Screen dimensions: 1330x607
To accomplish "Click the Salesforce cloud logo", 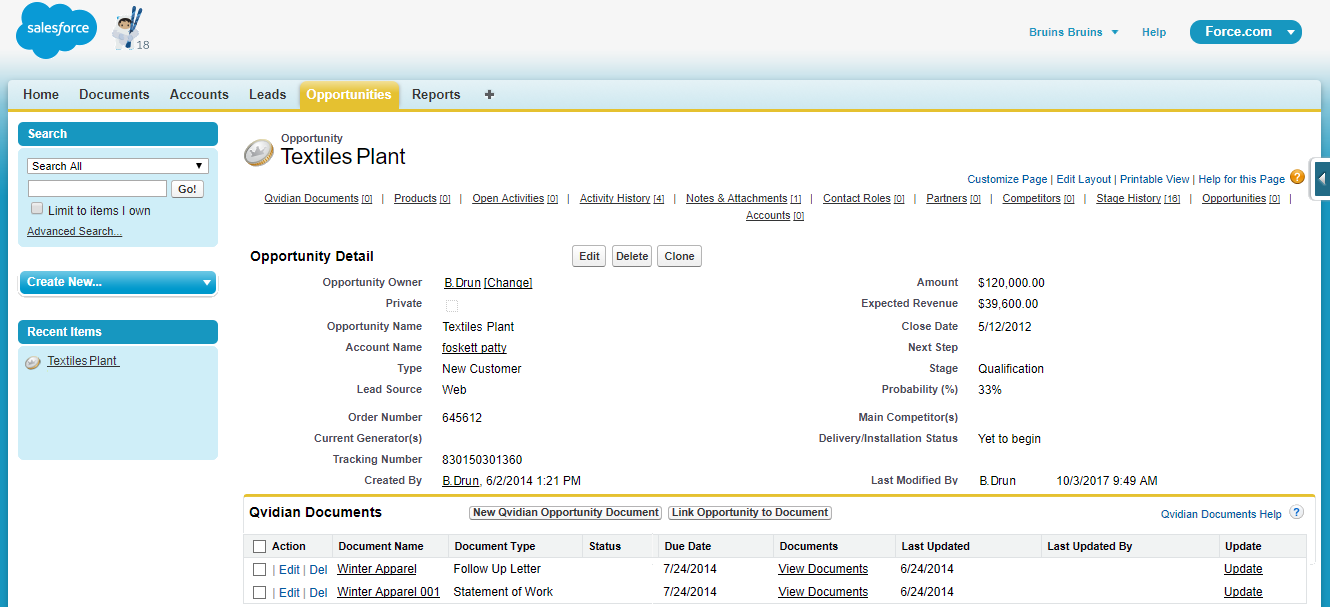I will [56, 31].
